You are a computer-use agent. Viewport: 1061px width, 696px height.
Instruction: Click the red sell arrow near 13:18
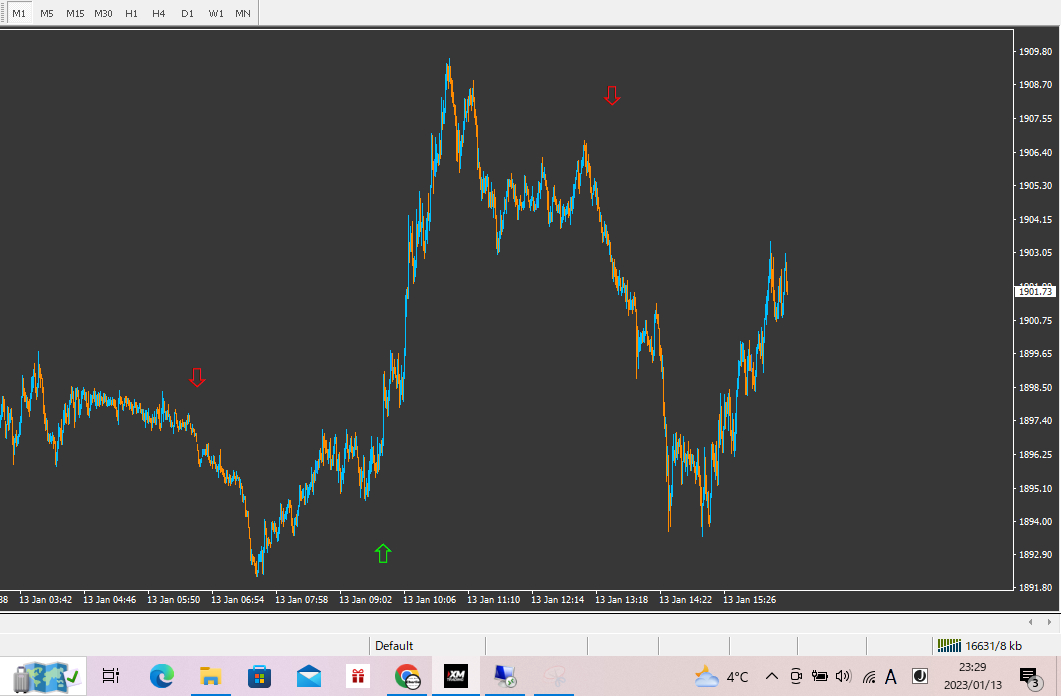(612, 95)
